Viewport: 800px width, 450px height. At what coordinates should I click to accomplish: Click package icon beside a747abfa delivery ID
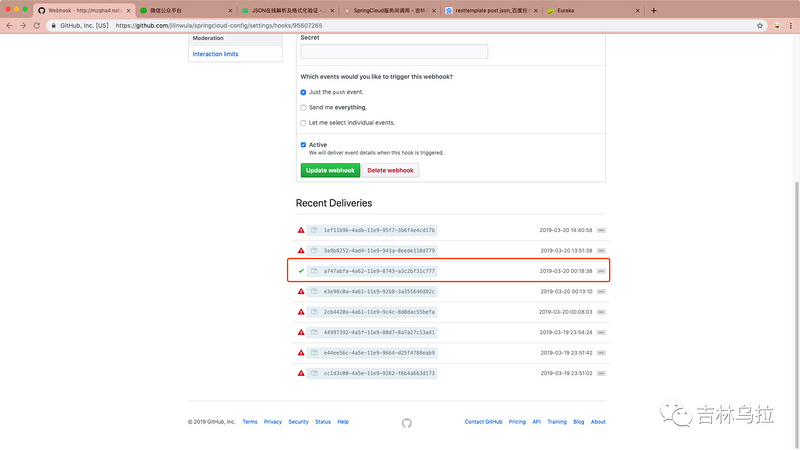[x=314, y=271]
